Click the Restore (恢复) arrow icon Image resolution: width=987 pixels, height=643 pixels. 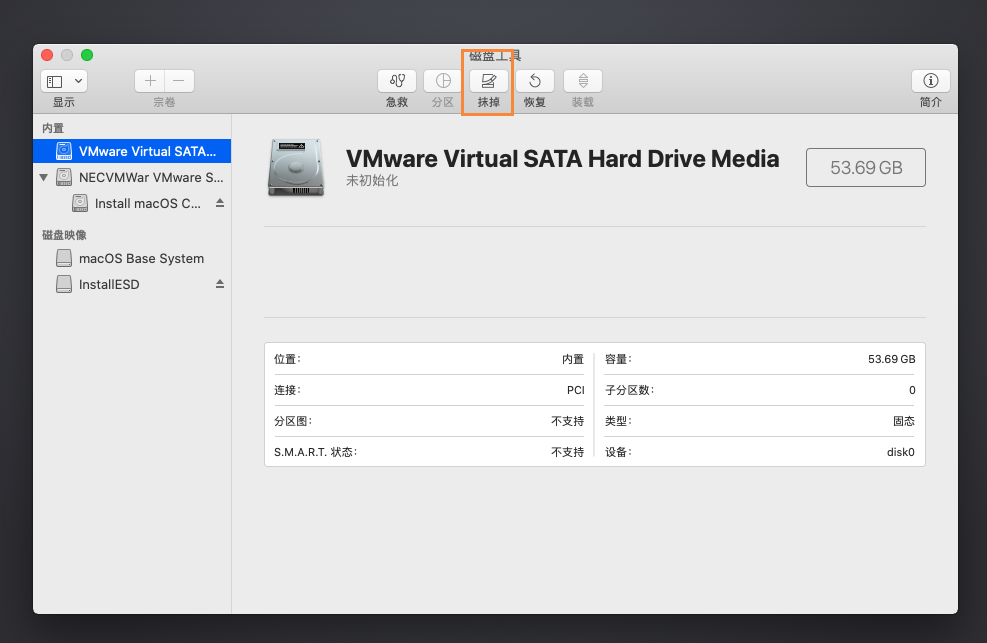pos(534,81)
